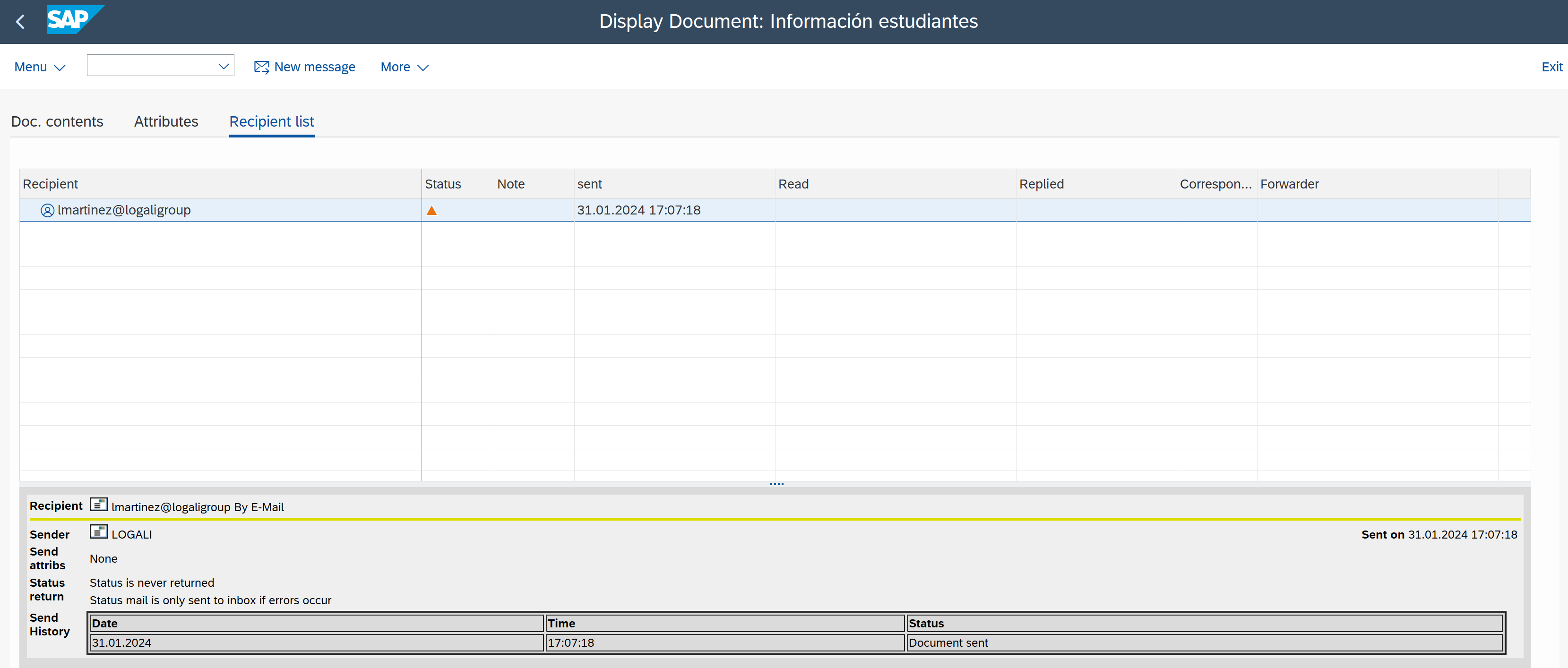Select the Recipient list tab
The height and width of the screenshot is (668, 1568).
point(271,122)
